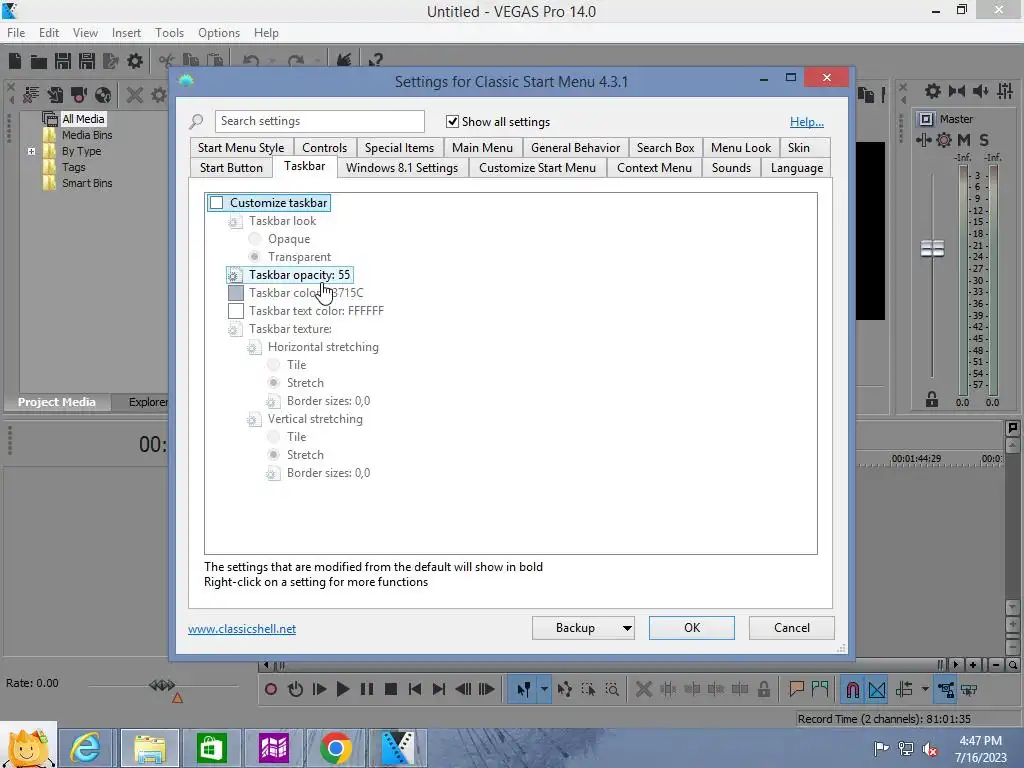Select the Selection Edit tool icon
The height and width of the screenshot is (768, 1024).
[x=588, y=690]
